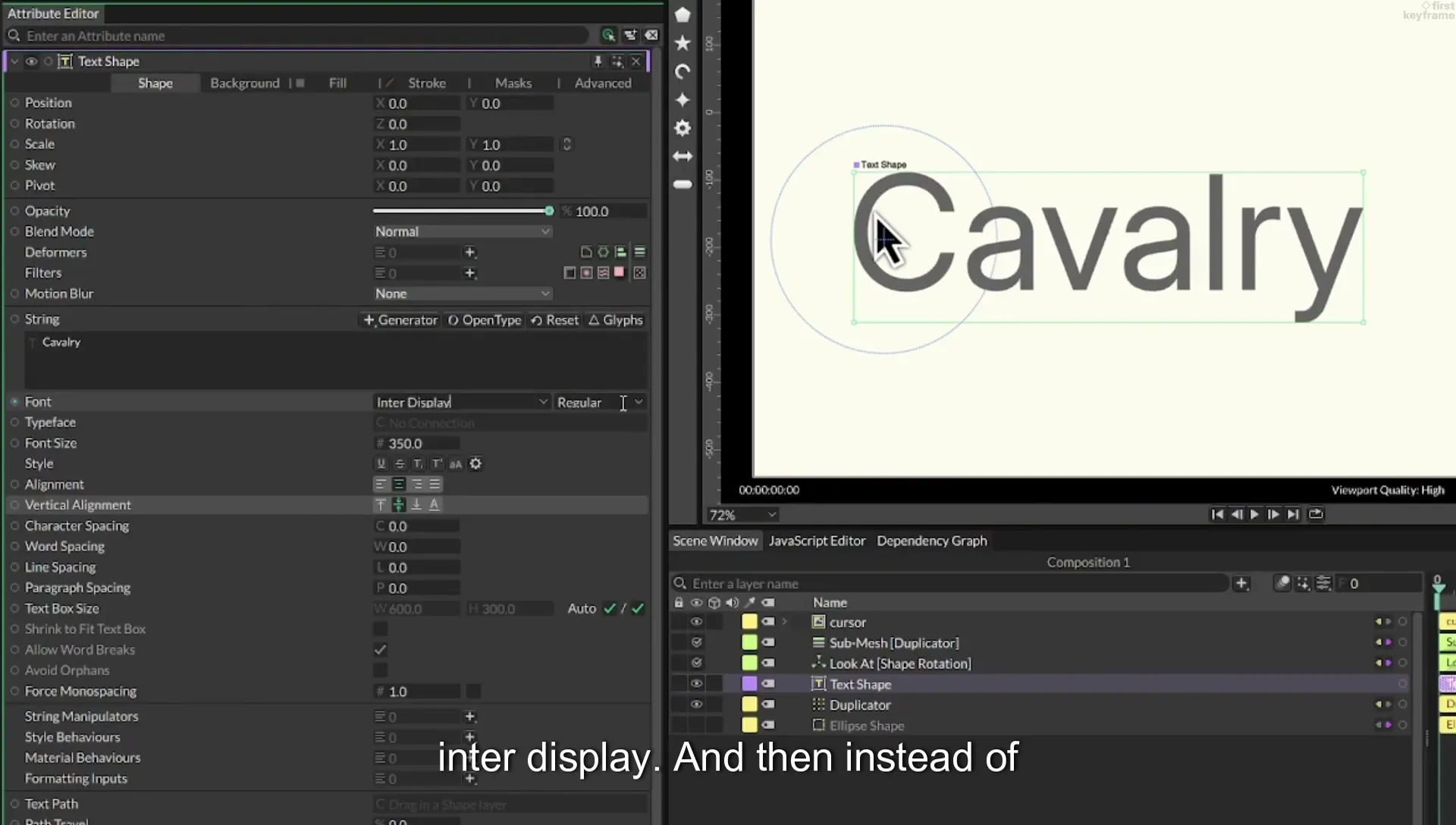
Task: Open the Motion Blur None dropdown
Action: tap(463, 293)
